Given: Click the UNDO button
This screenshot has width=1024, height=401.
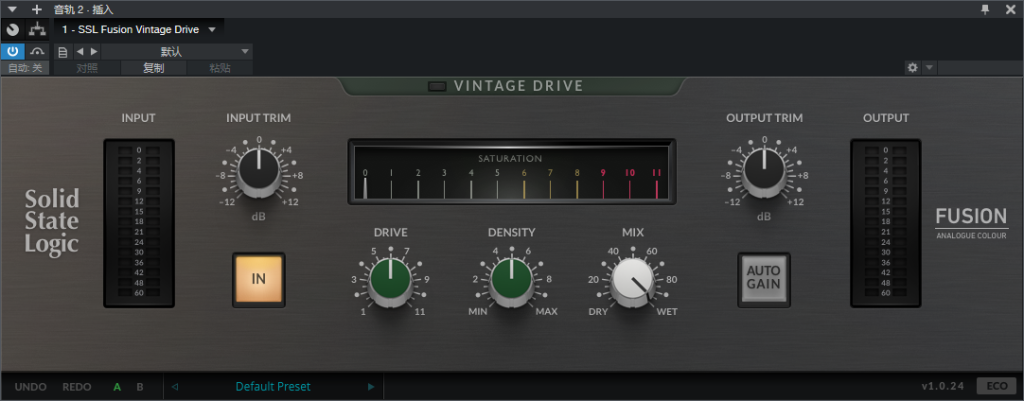Looking at the screenshot, I should (x=31, y=387).
